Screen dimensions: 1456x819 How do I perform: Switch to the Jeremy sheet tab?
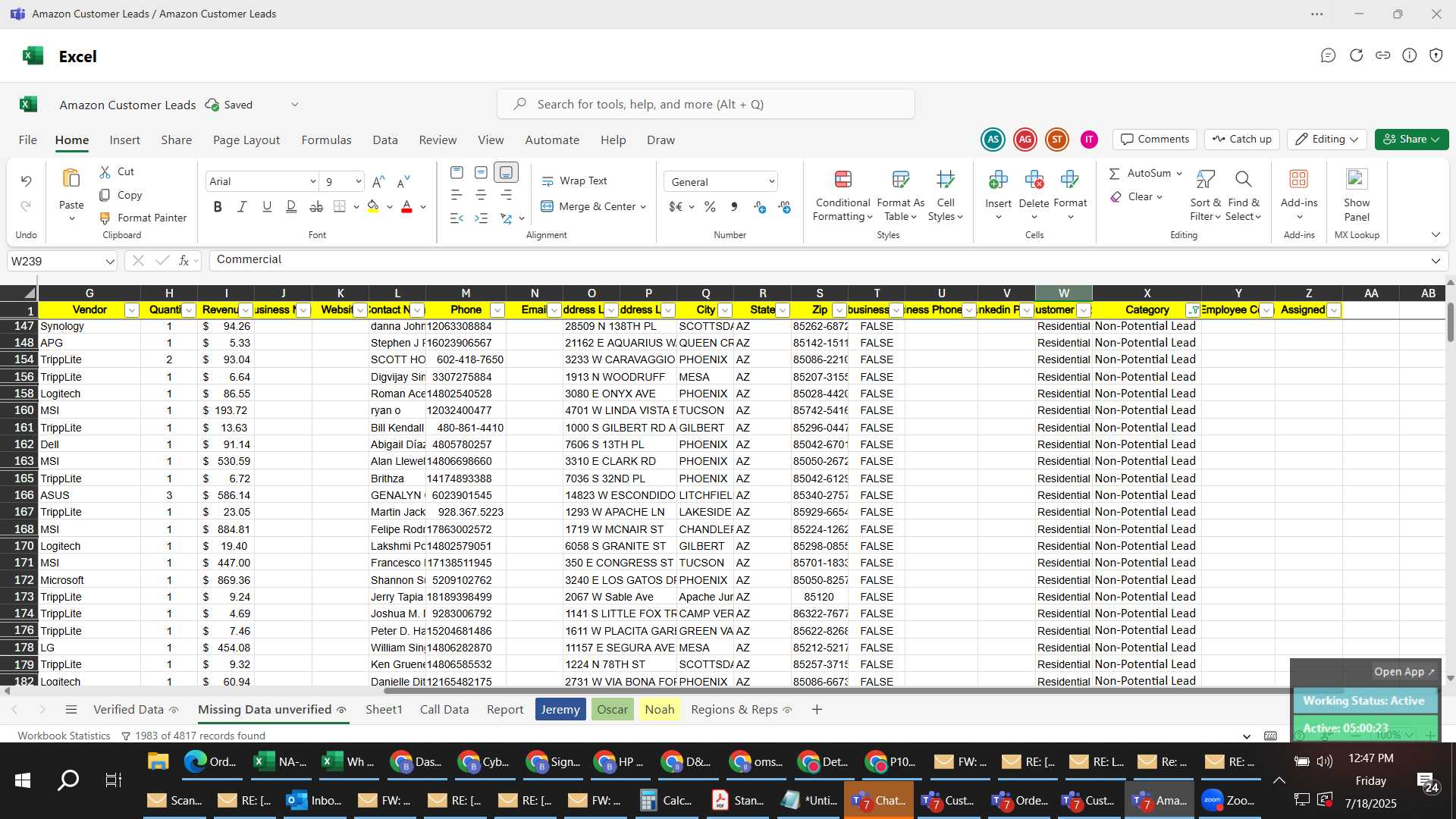pos(560,710)
